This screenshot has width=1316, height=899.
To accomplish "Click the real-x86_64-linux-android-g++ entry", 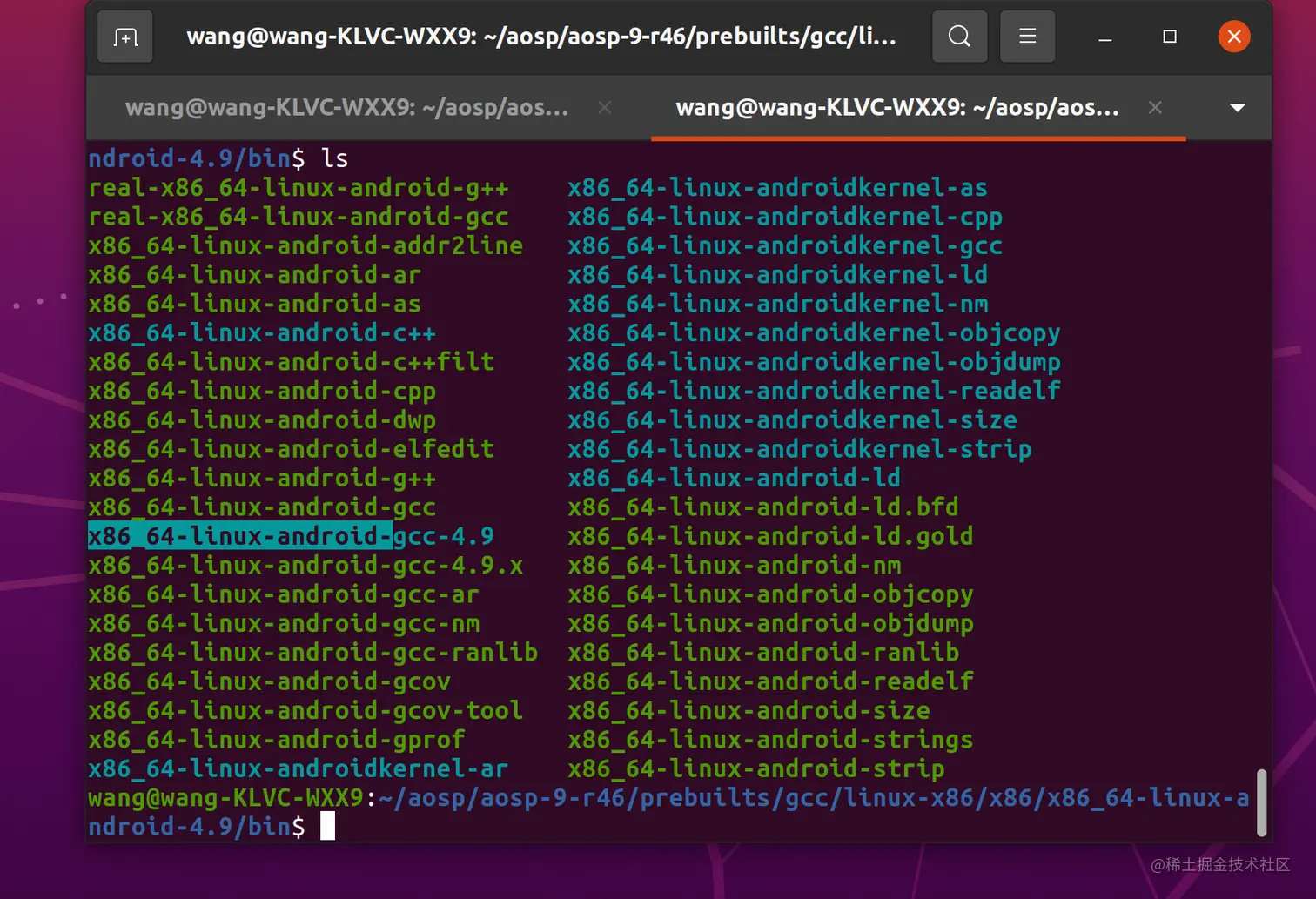I will tap(299, 186).
